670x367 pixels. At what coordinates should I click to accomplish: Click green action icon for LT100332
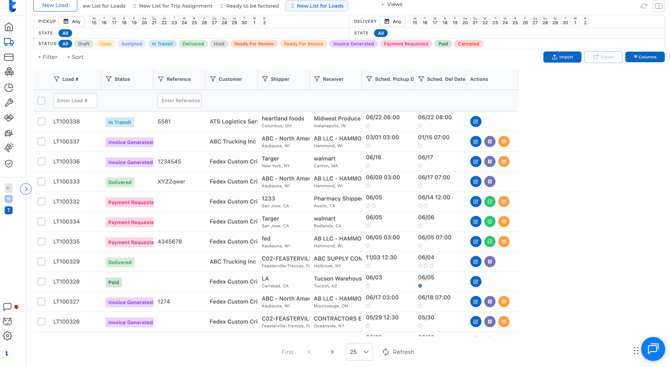point(490,201)
